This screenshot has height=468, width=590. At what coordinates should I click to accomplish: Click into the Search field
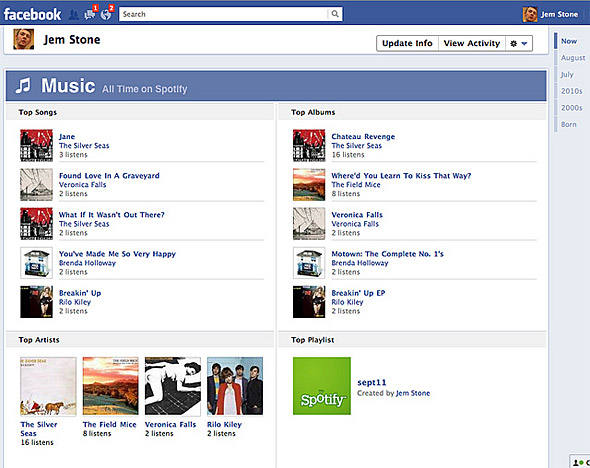(x=224, y=14)
